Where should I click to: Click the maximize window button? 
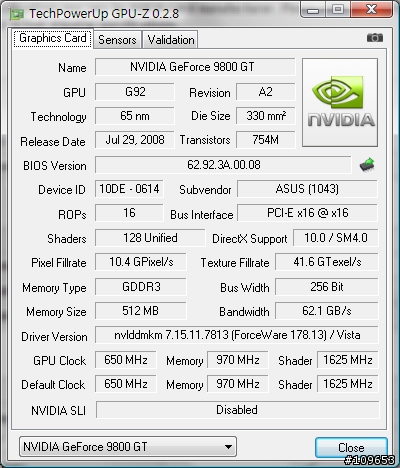click(338, 9)
